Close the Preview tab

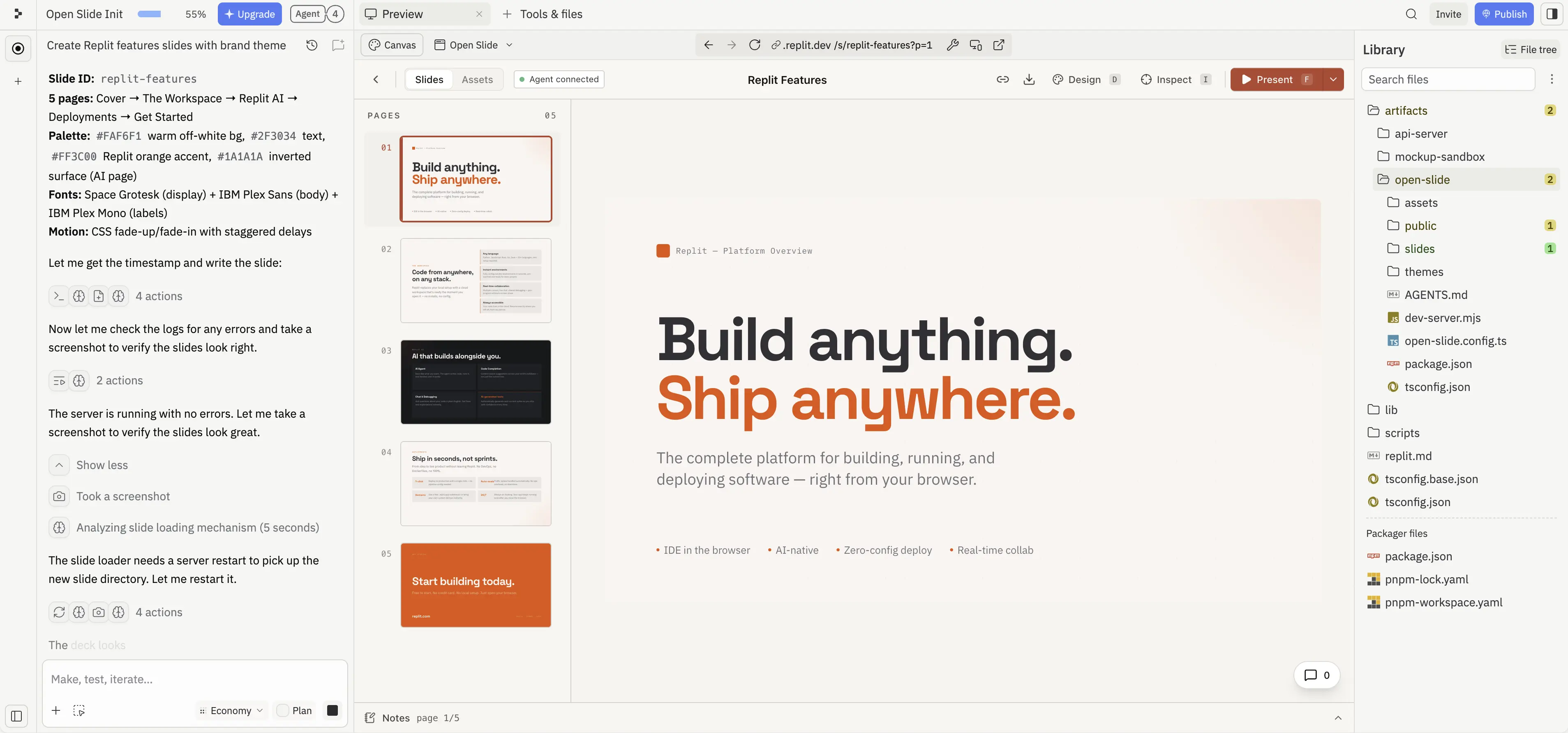point(479,14)
